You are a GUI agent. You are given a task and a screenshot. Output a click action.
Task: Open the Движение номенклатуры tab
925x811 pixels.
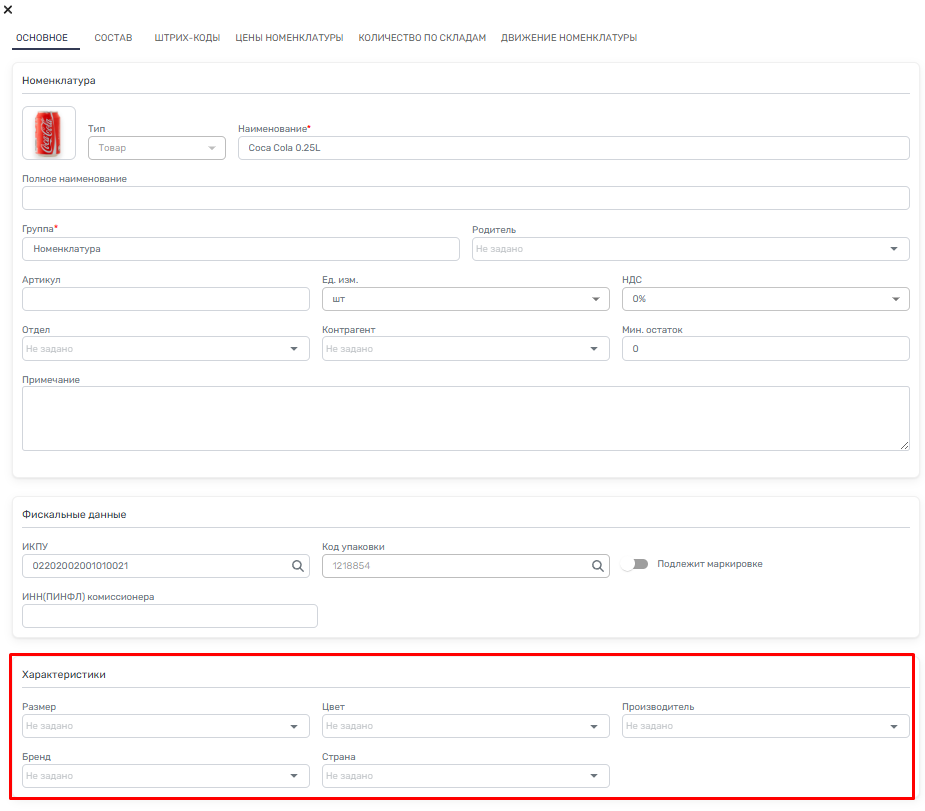[x=568, y=38]
